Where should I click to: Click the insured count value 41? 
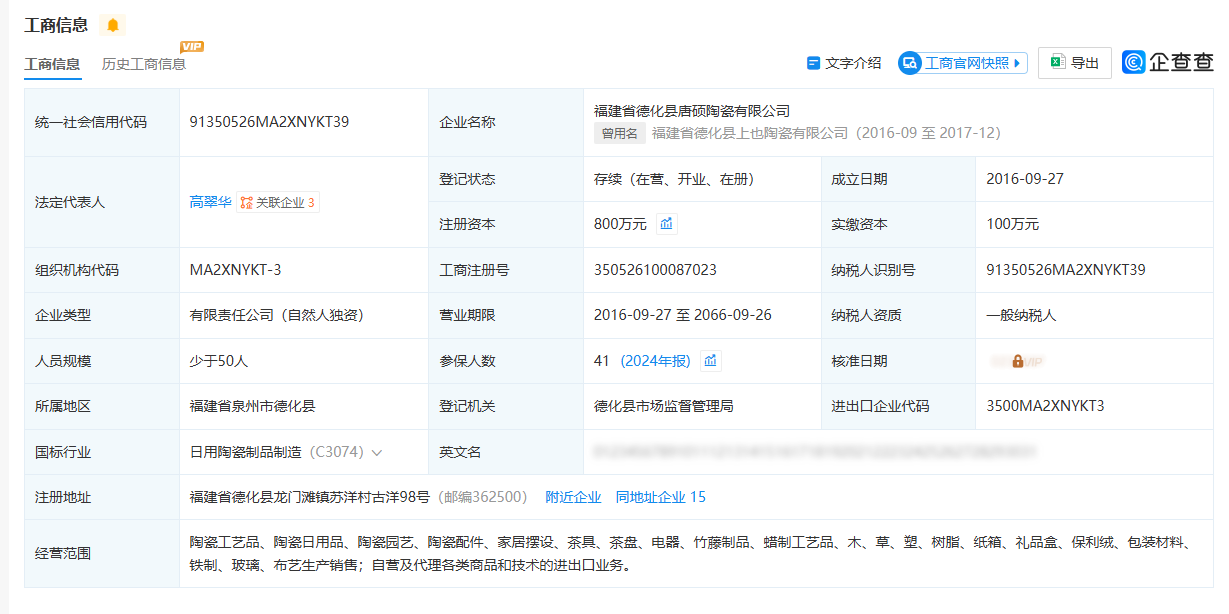[602, 361]
